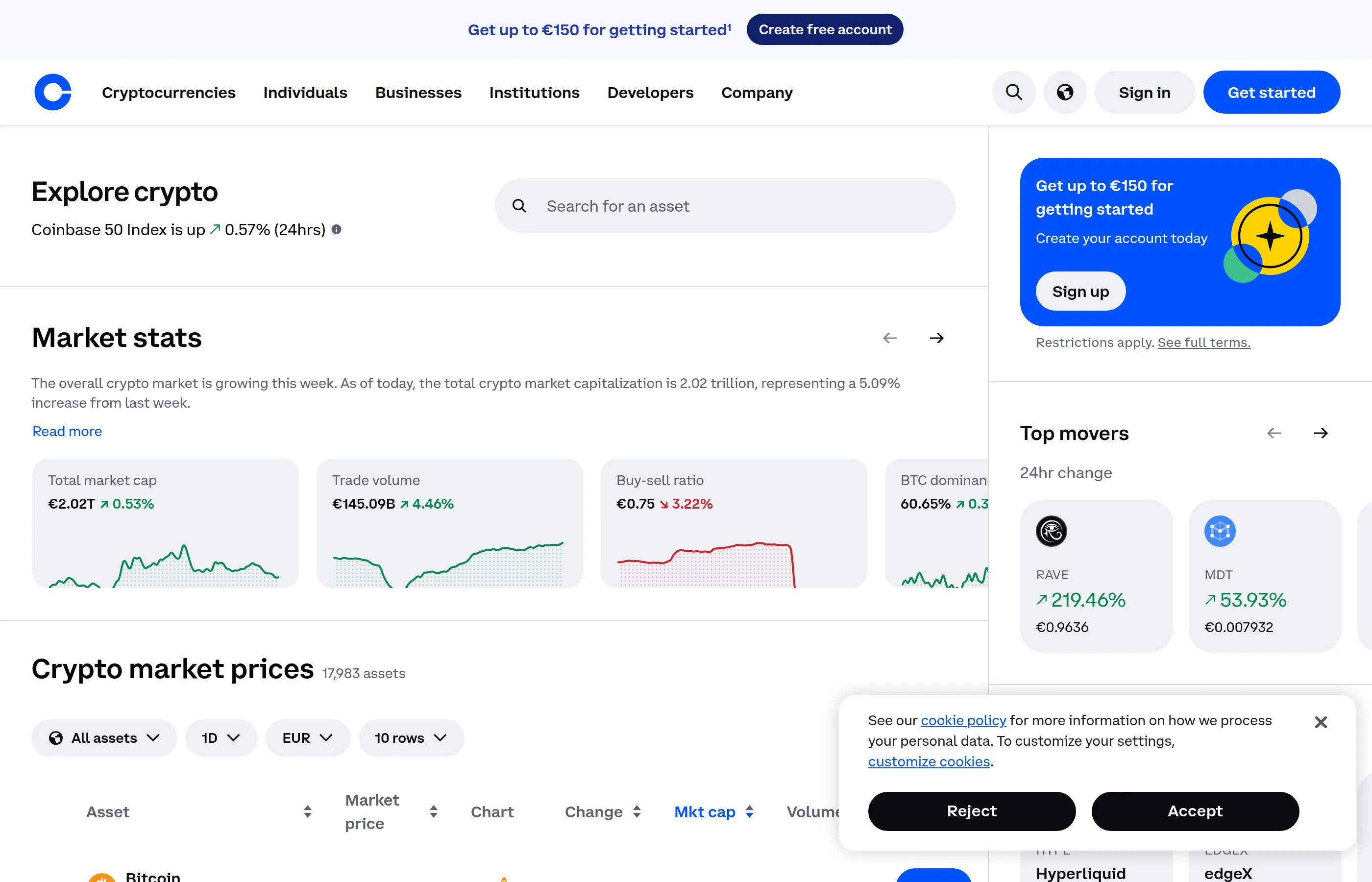Open the Developers menu
This screenshot has width=1372, height=882.
[650, 92]
